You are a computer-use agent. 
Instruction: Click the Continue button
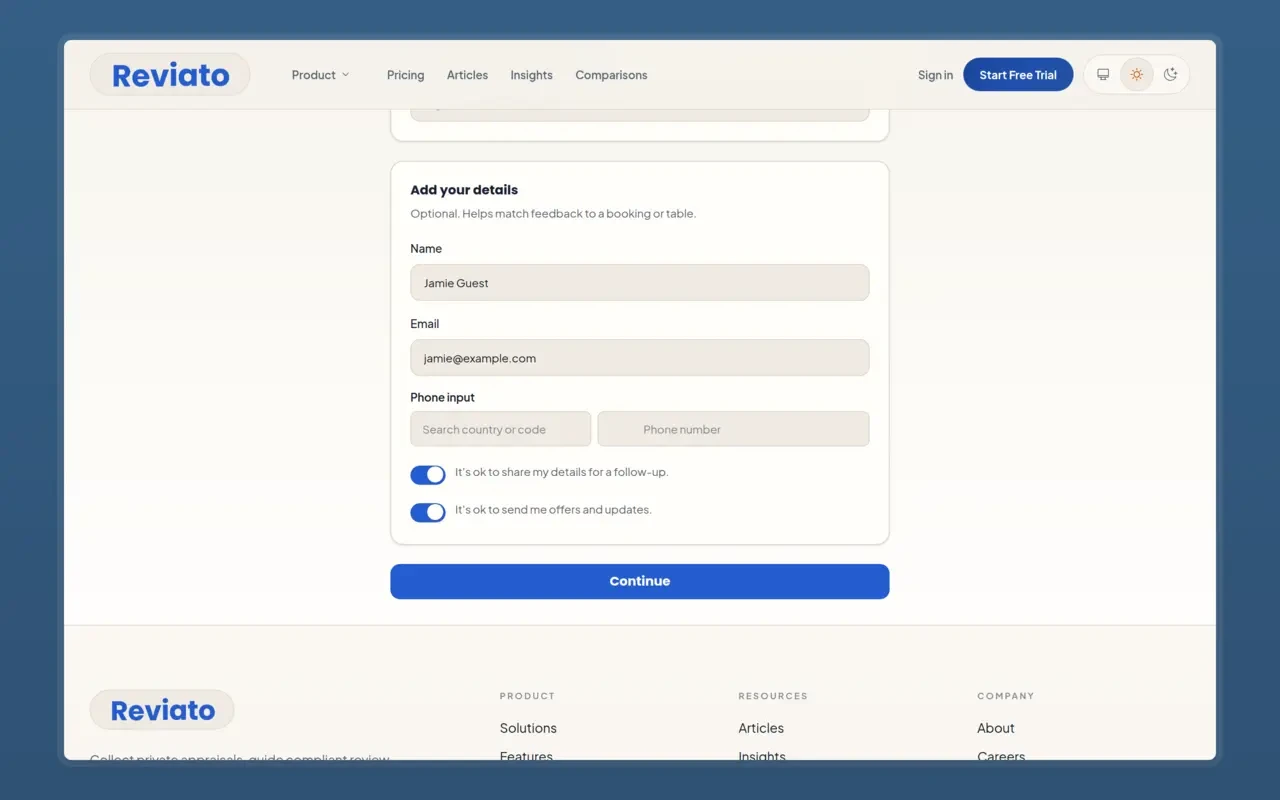pos(640,581)
